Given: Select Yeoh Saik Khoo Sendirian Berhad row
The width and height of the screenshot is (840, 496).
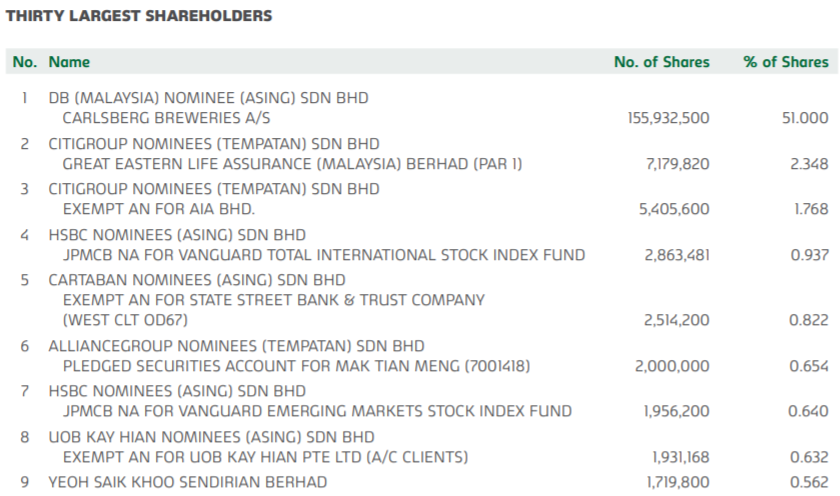Looking at the screenshot, I should pos(187,482).
